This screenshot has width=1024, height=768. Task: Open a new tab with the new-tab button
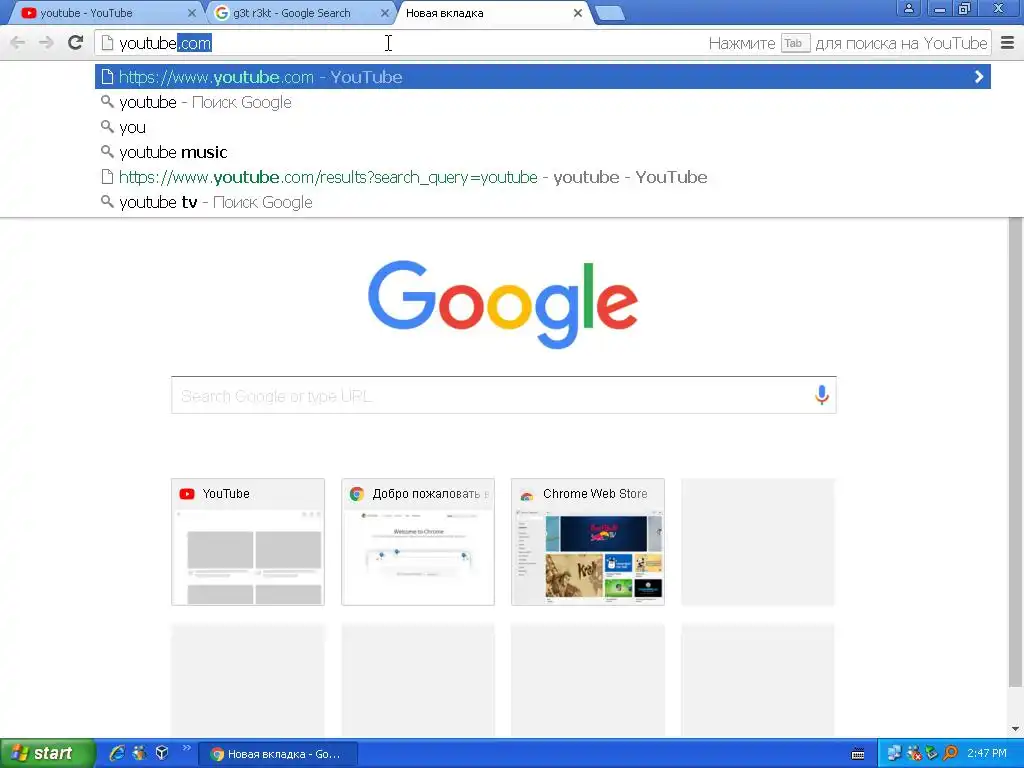pos(610,13)
